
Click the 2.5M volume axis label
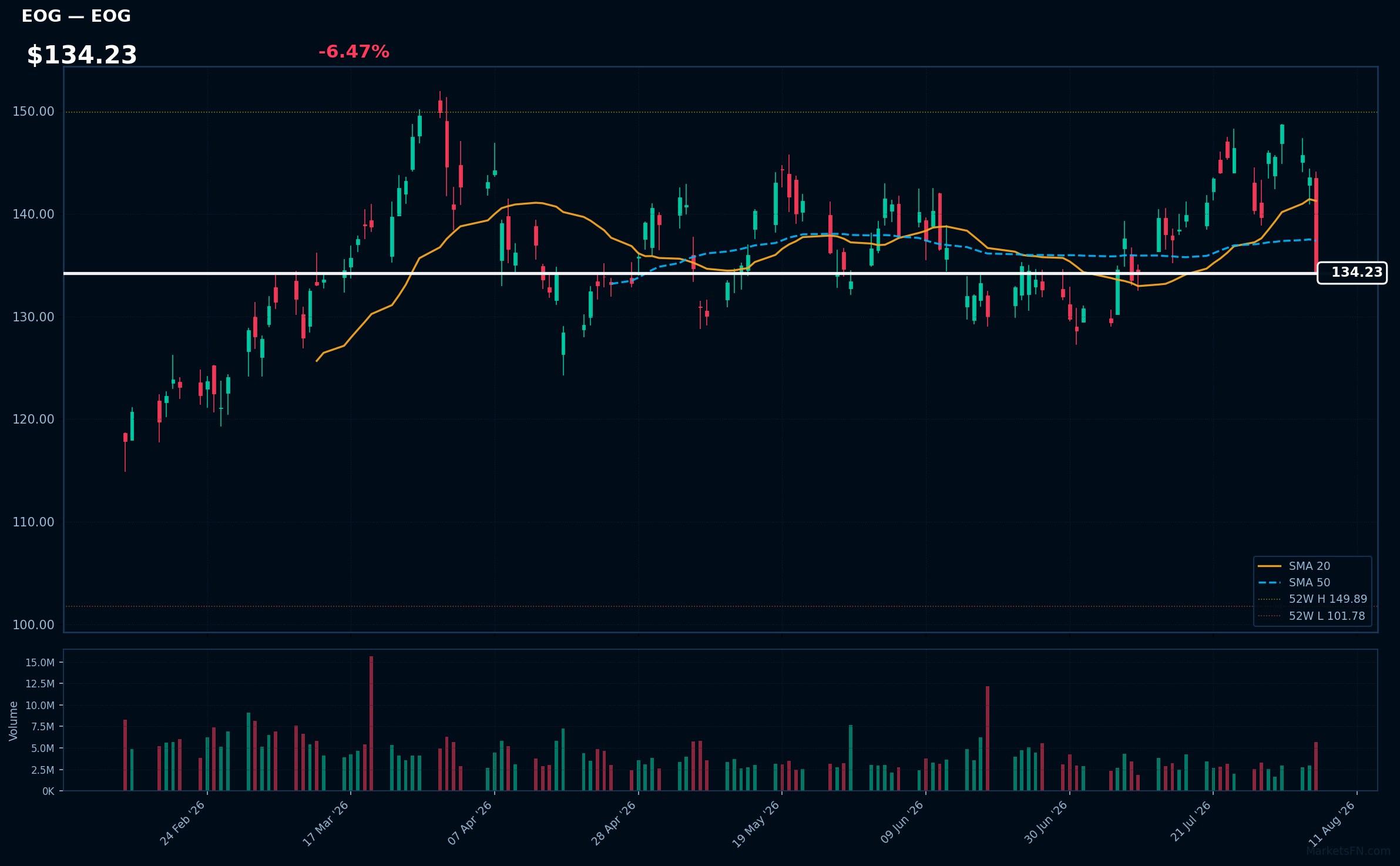point(43,770)
